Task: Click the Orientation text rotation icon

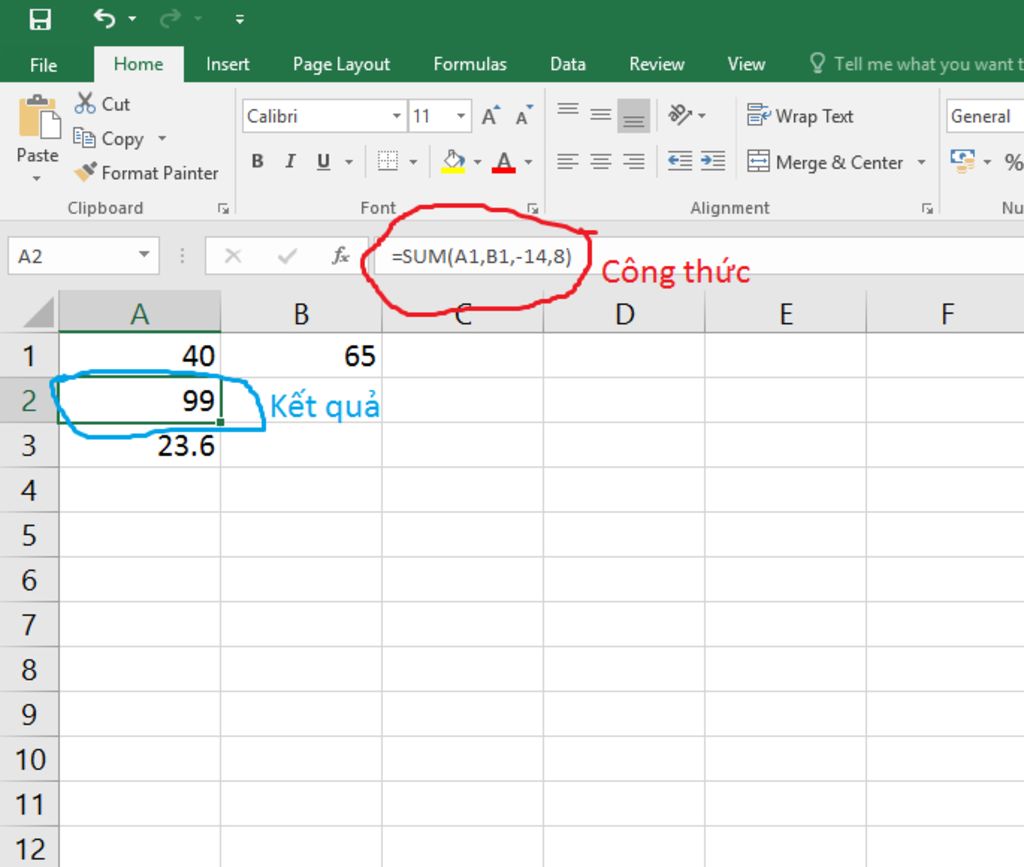Action: point(679,115)
